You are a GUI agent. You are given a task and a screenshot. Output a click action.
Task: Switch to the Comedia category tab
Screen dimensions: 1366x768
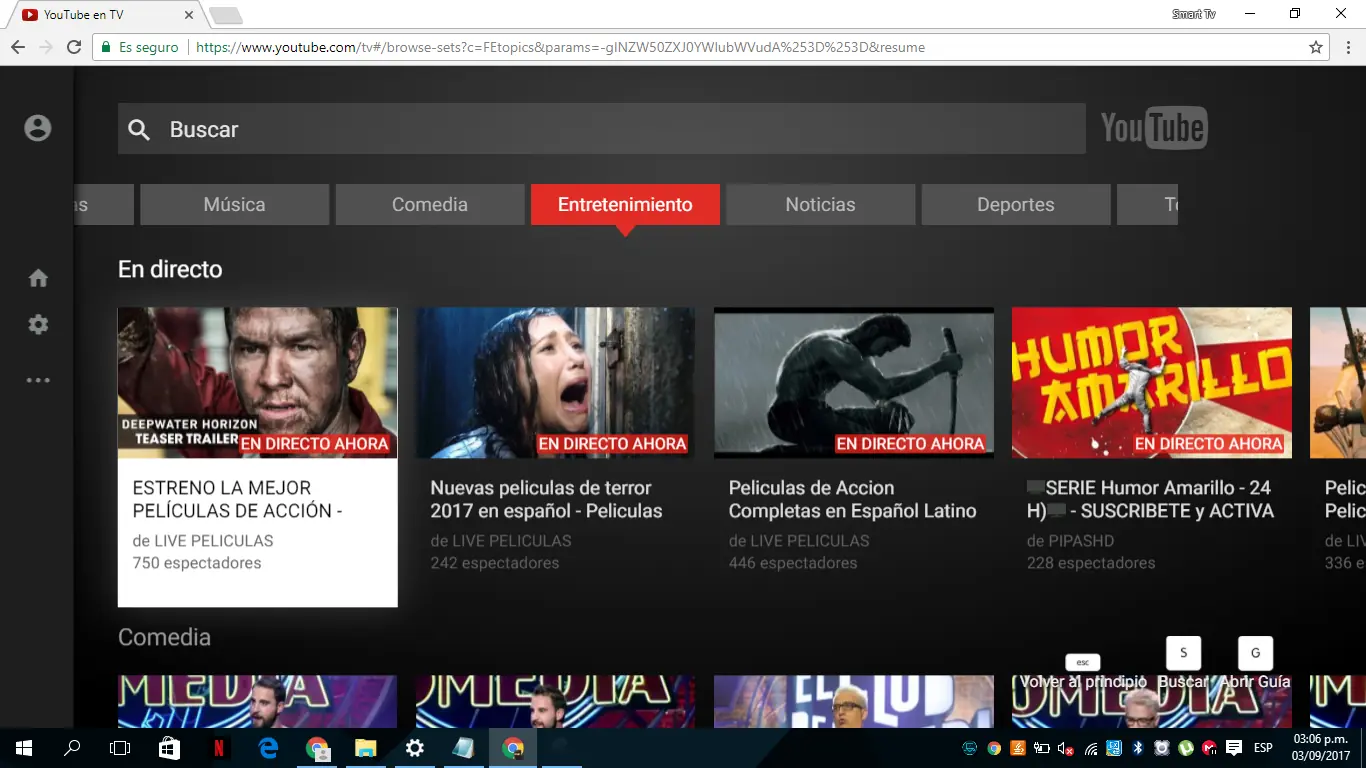(430, 205)
